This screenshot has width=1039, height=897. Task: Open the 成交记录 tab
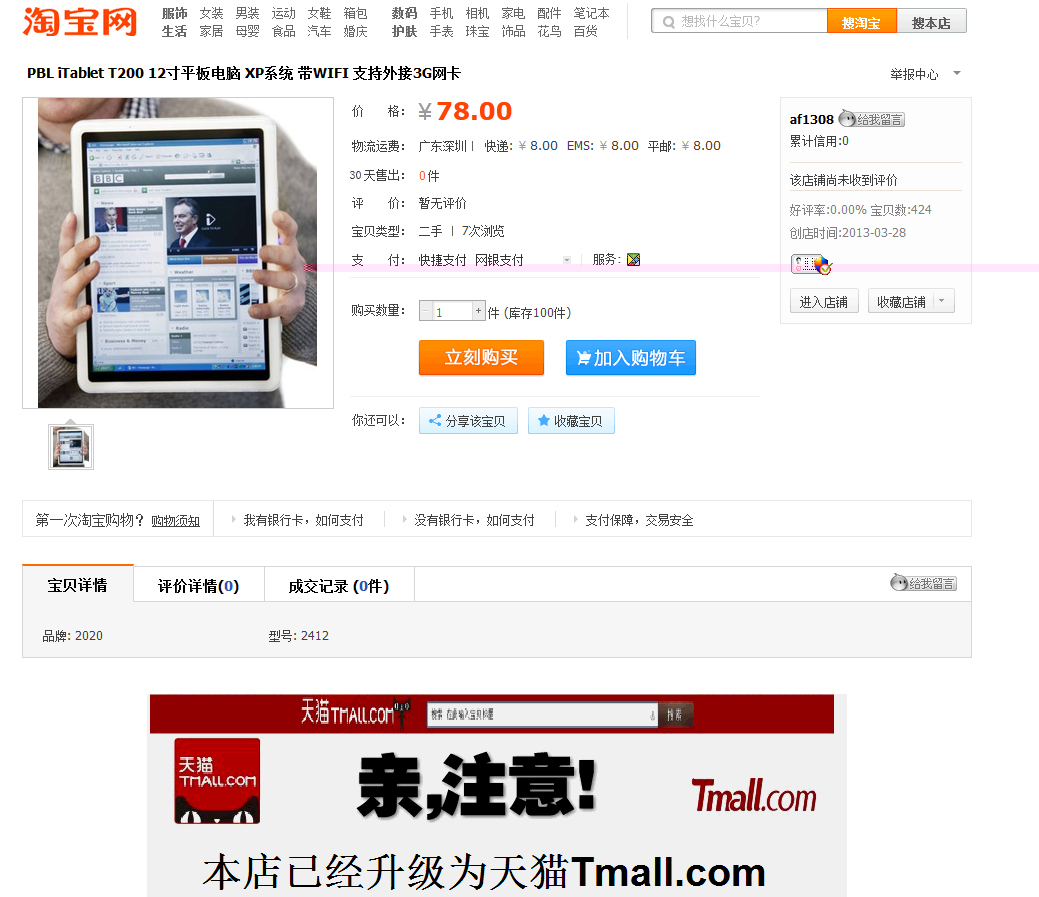338,586
